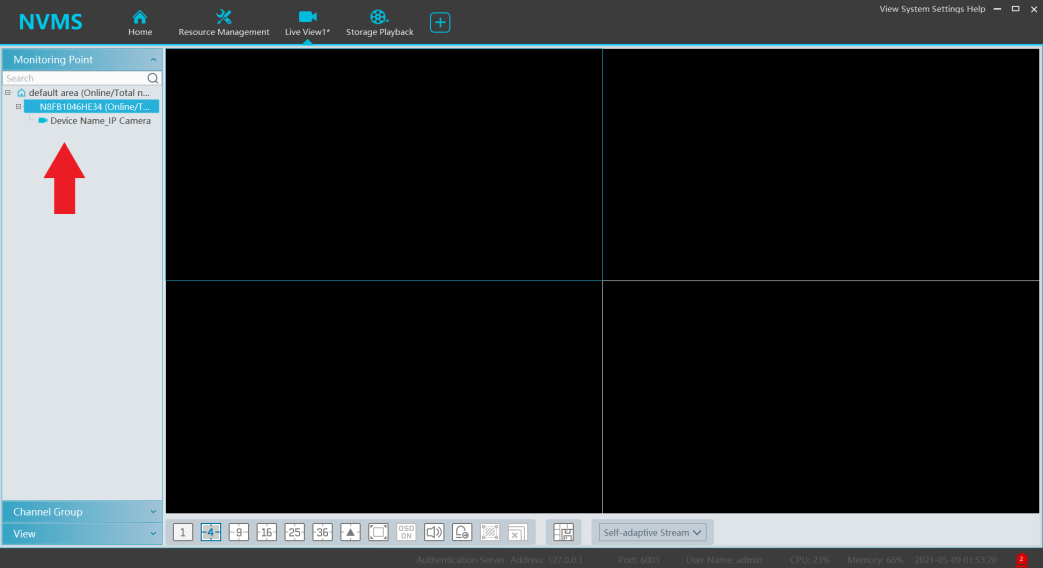Click the add new tab plus icon
The width and height of the screenshot is (1043, 568).
(x=440, y=22)
